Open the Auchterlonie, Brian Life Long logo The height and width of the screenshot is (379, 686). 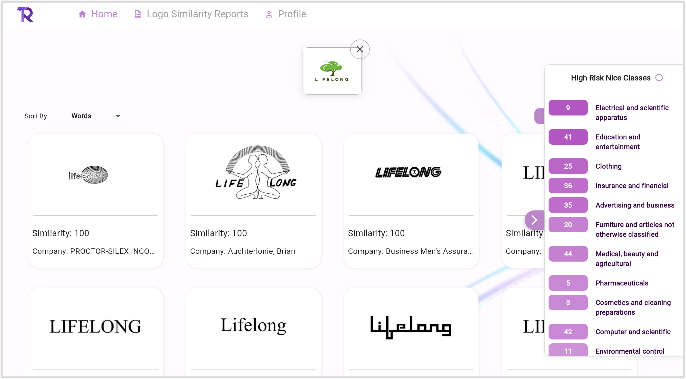tap(253, 201)
